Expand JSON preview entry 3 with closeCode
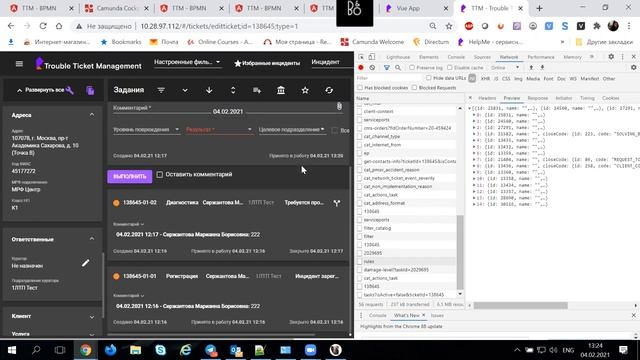This screenshot has height=360, width=640. coord(474,134)
